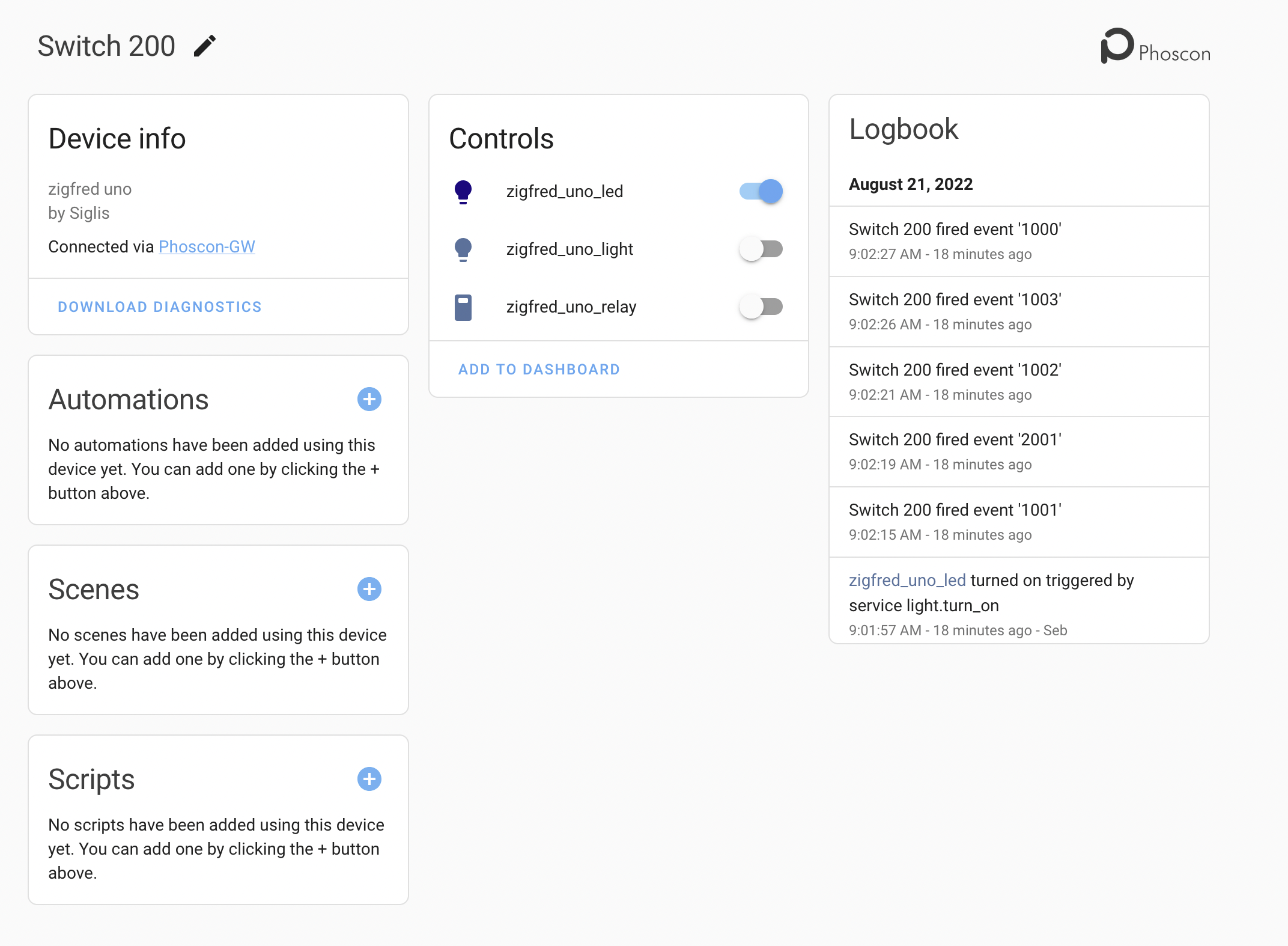The width and height of the screenshot is (1288, 946).
Task: Click the pencil icon to rename Switch 200
Action: (204, 44)
